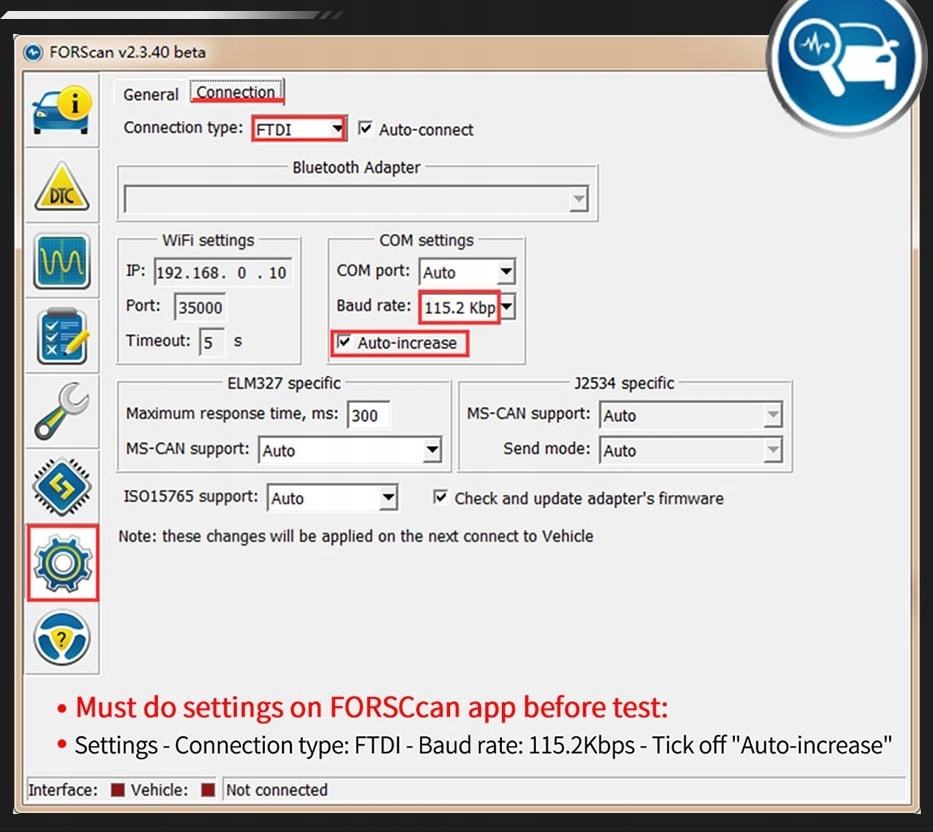Open the oscilloscope dashboard icon
This screenshot has height=832, width=933.
pyautogui.click(x=62, y=261)
